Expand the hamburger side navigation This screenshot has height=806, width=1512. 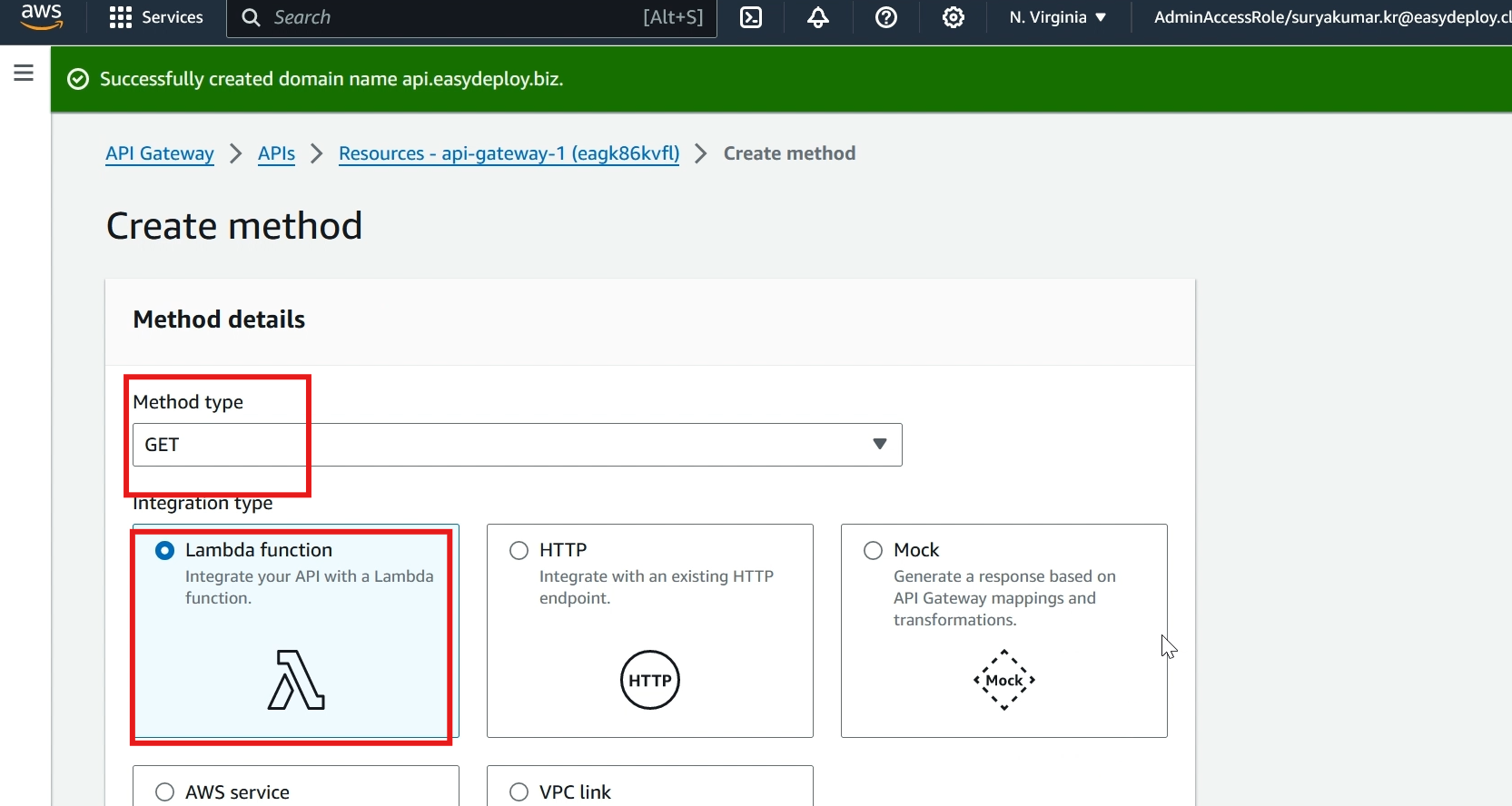[24, 73]
